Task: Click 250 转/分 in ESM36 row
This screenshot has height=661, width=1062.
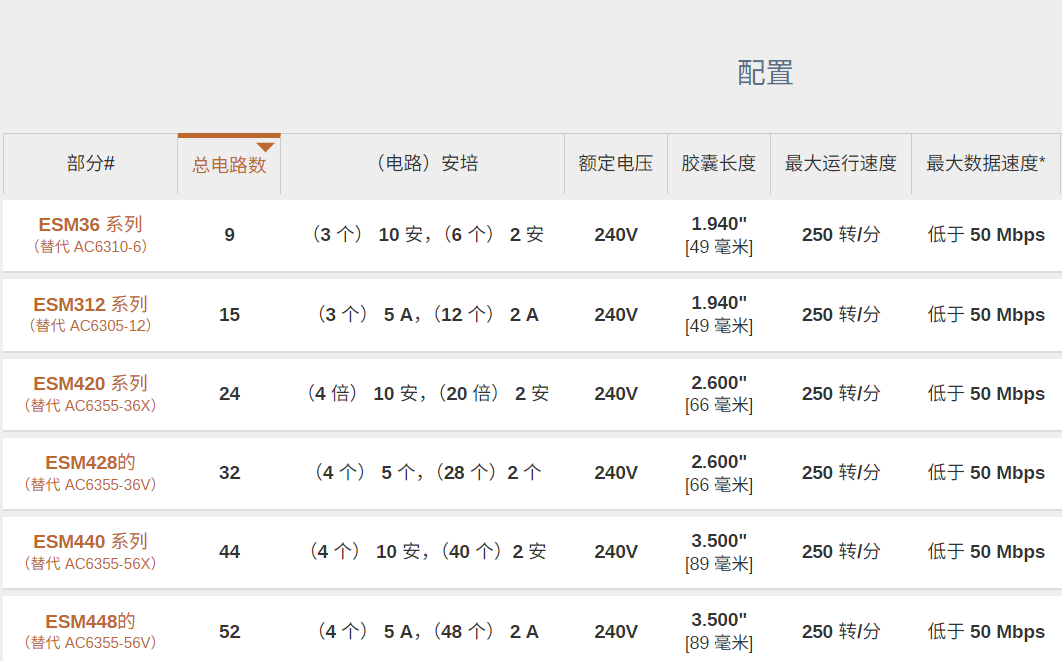Action: pyautogui.click(x=841, y=235)
